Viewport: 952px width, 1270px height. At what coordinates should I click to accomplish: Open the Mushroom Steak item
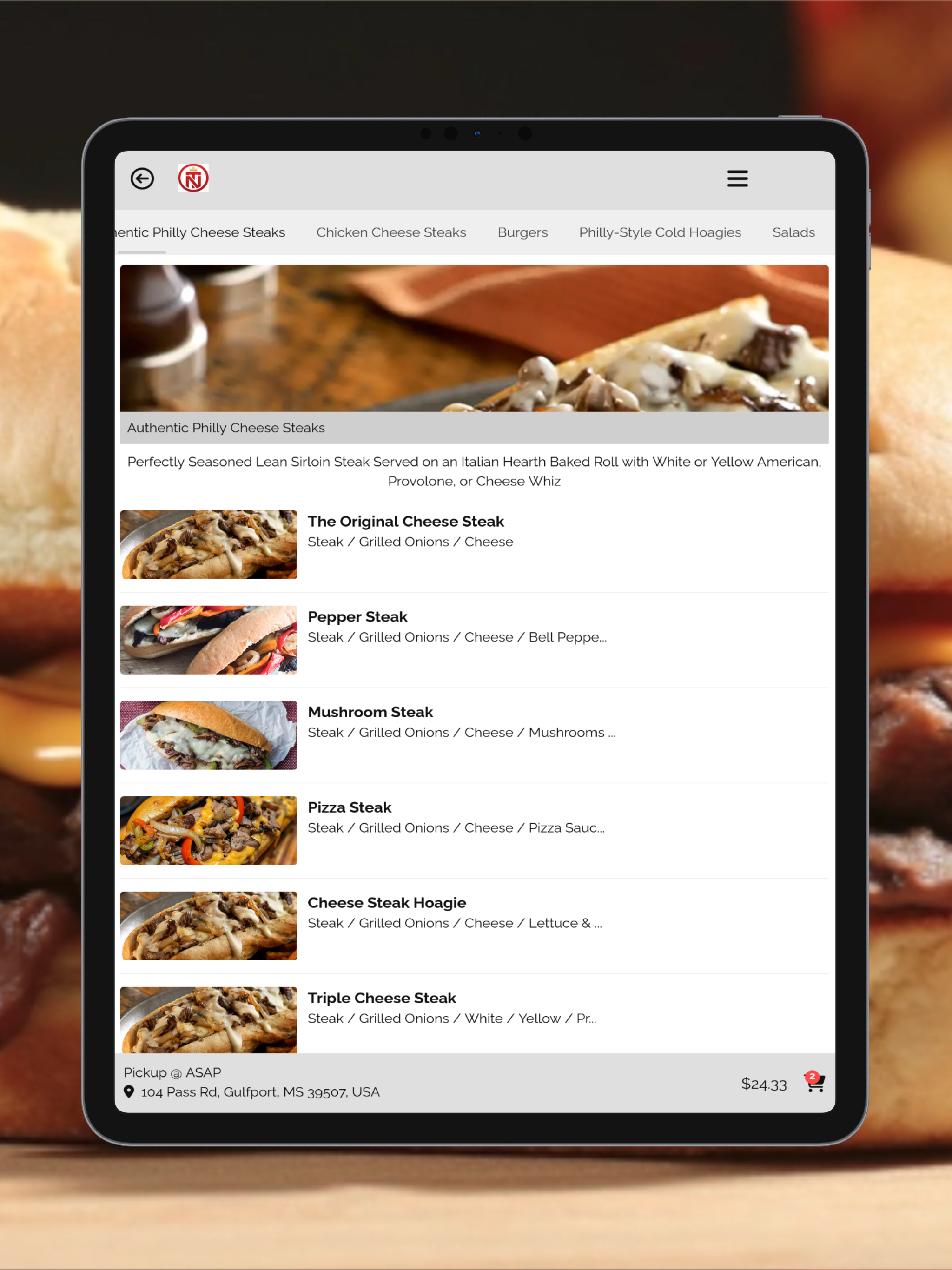tap(474, 735)
